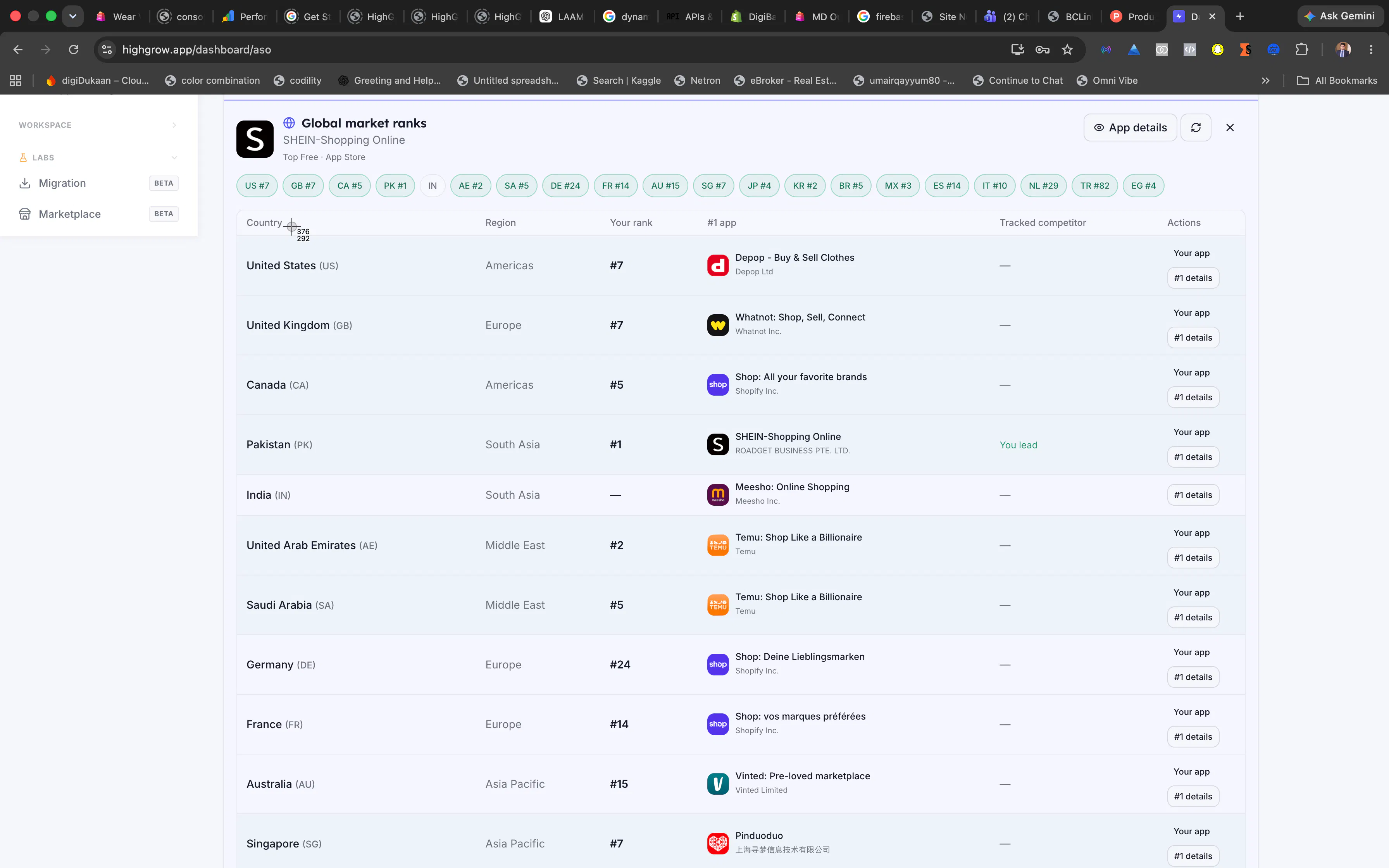Screen dimensions: 1389x868
Task: Bookmark this page with star icon
Action: click(1067, 49)
